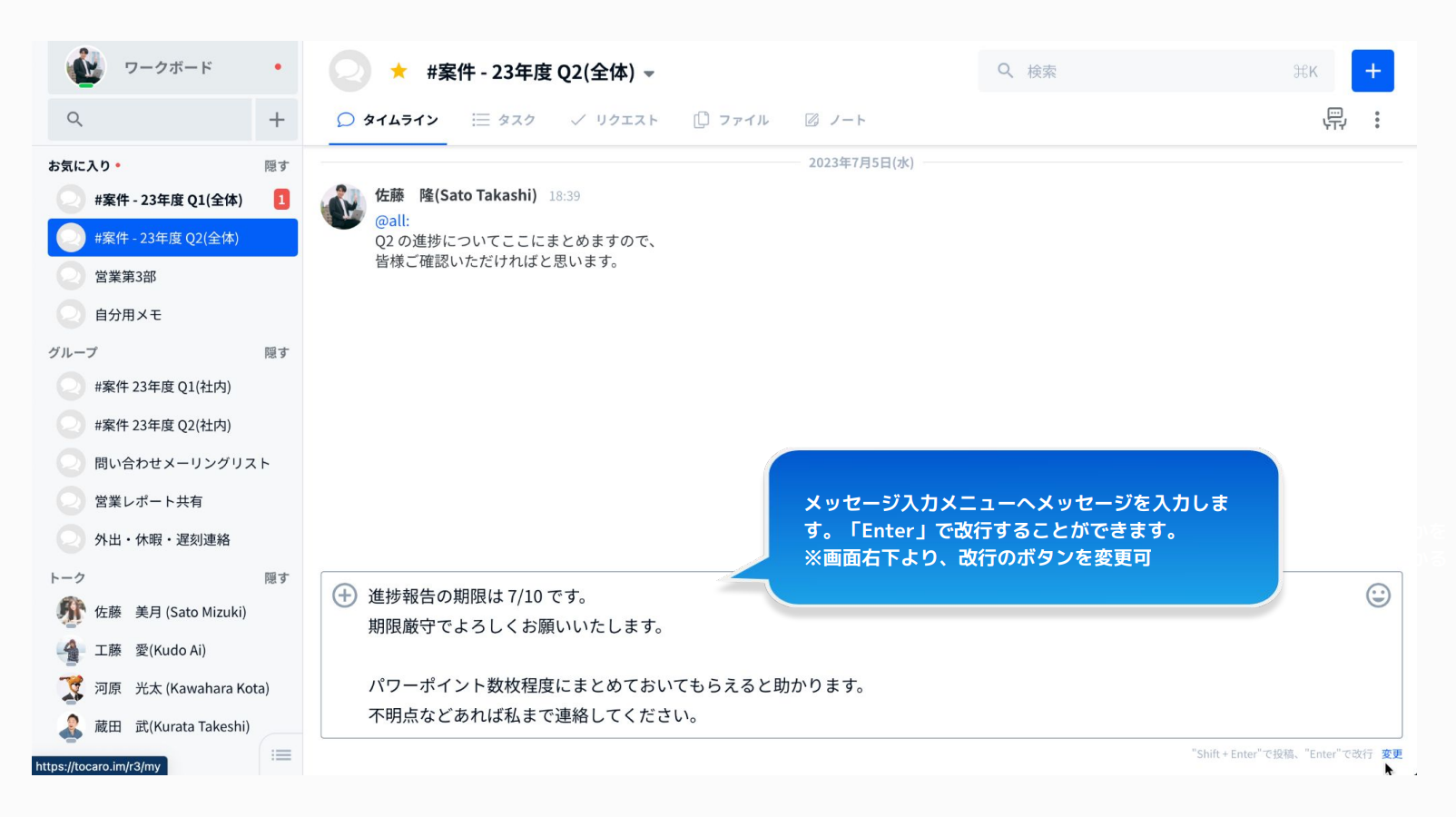Open talk with 蔵田 武(Kurata Takeshi)
Image resolution: width=1456 pixels, height=817 pixels.
[172, 726]
